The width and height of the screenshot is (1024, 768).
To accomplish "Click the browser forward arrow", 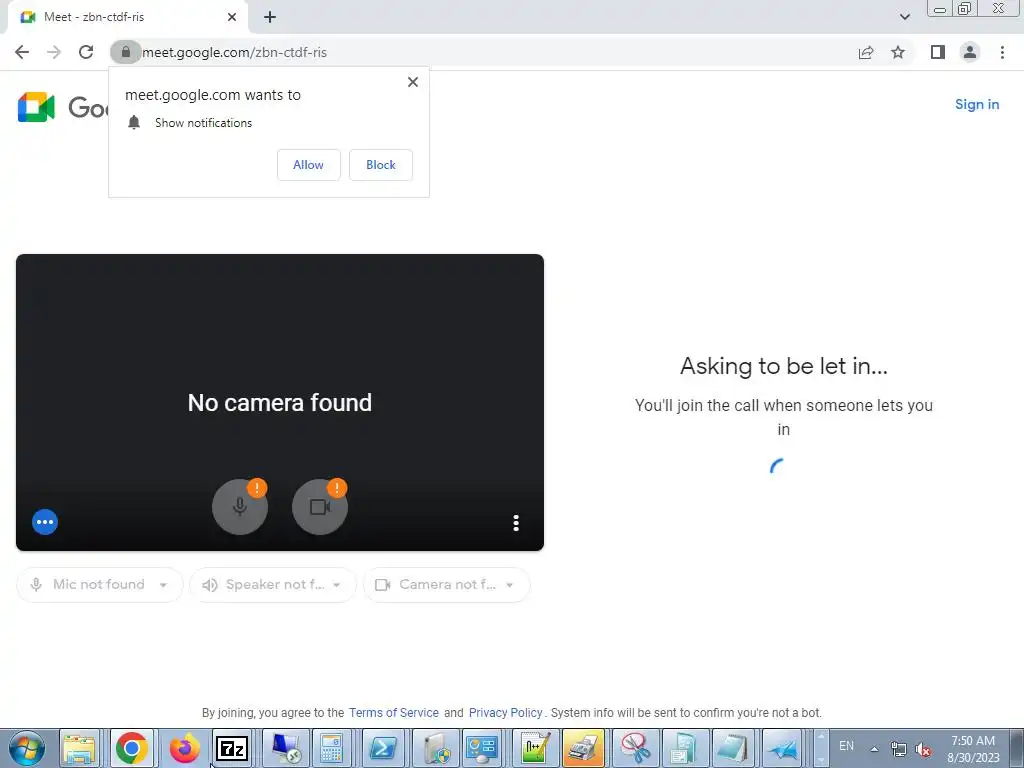I will point(54,52).
